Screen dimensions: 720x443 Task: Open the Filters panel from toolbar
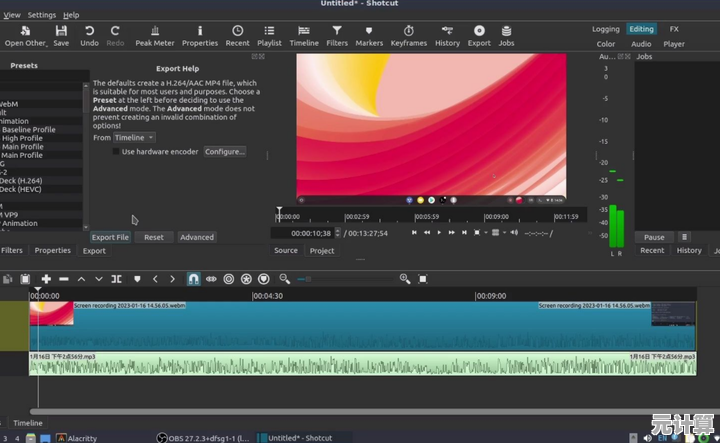(x=337, y=36)
